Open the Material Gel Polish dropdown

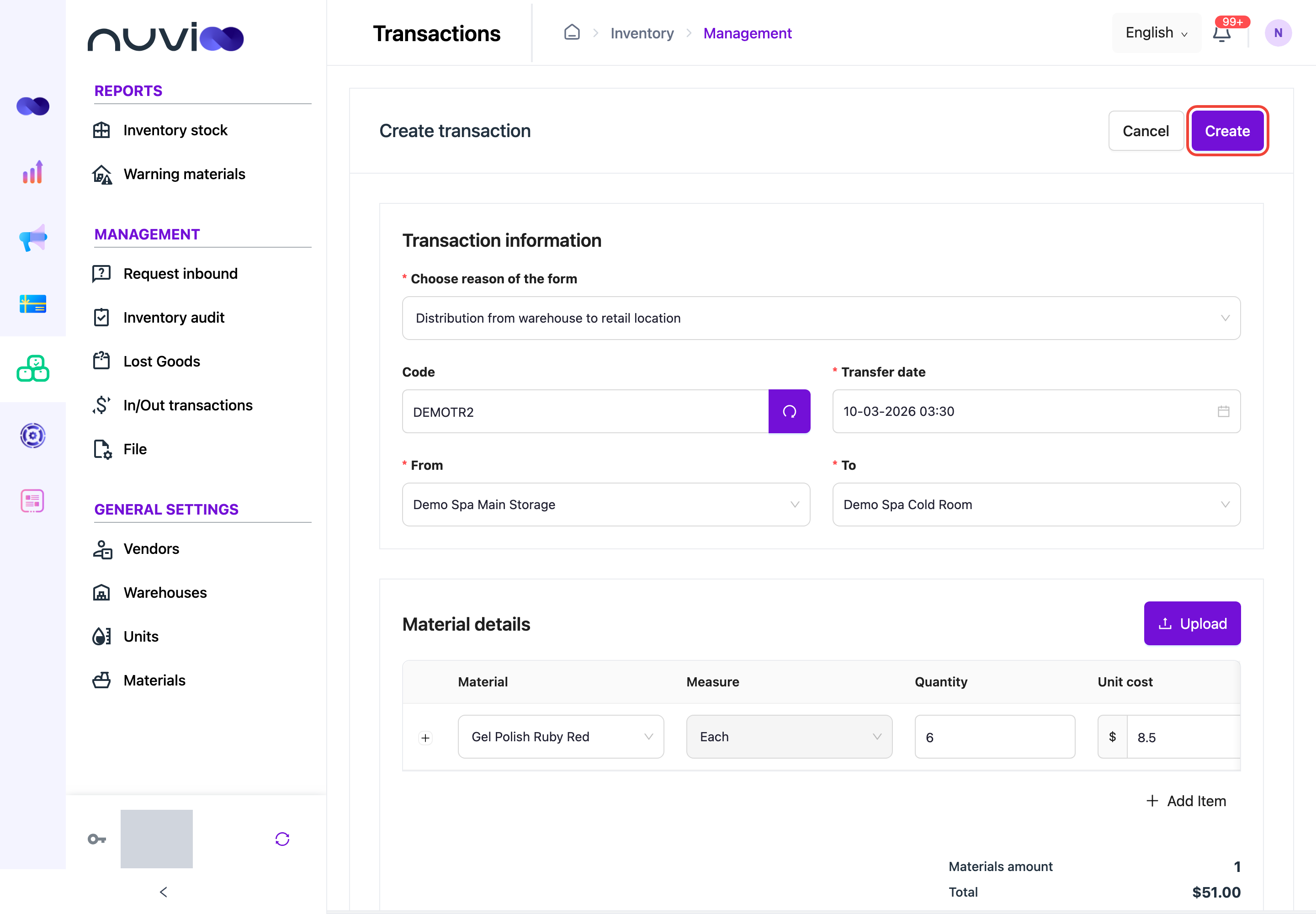tap(561, 737)
